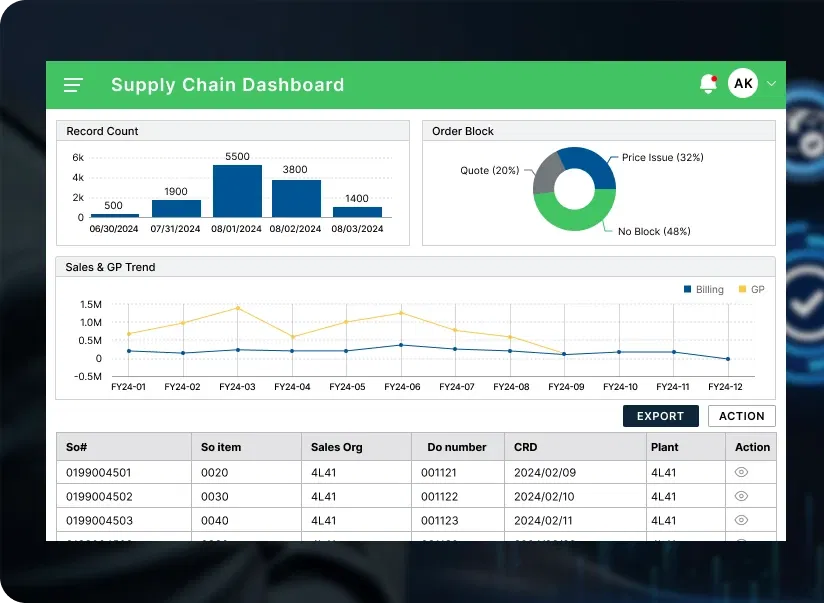
Task: Toggle the Billing legend swatch
Action: pos(688,289)
